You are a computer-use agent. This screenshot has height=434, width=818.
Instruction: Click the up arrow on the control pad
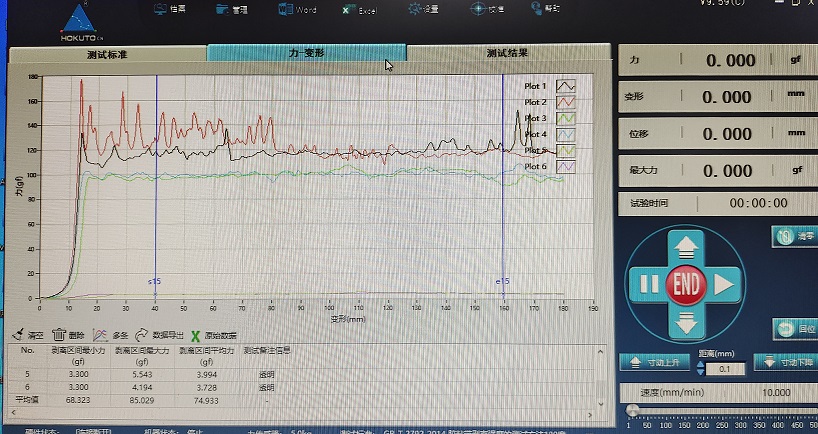(x=686, y=246)
